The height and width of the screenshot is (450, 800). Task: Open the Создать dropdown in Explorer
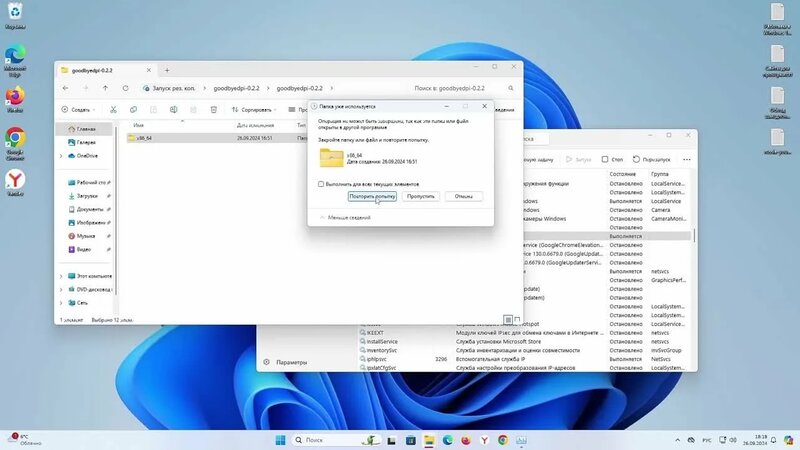click(78, 110)
